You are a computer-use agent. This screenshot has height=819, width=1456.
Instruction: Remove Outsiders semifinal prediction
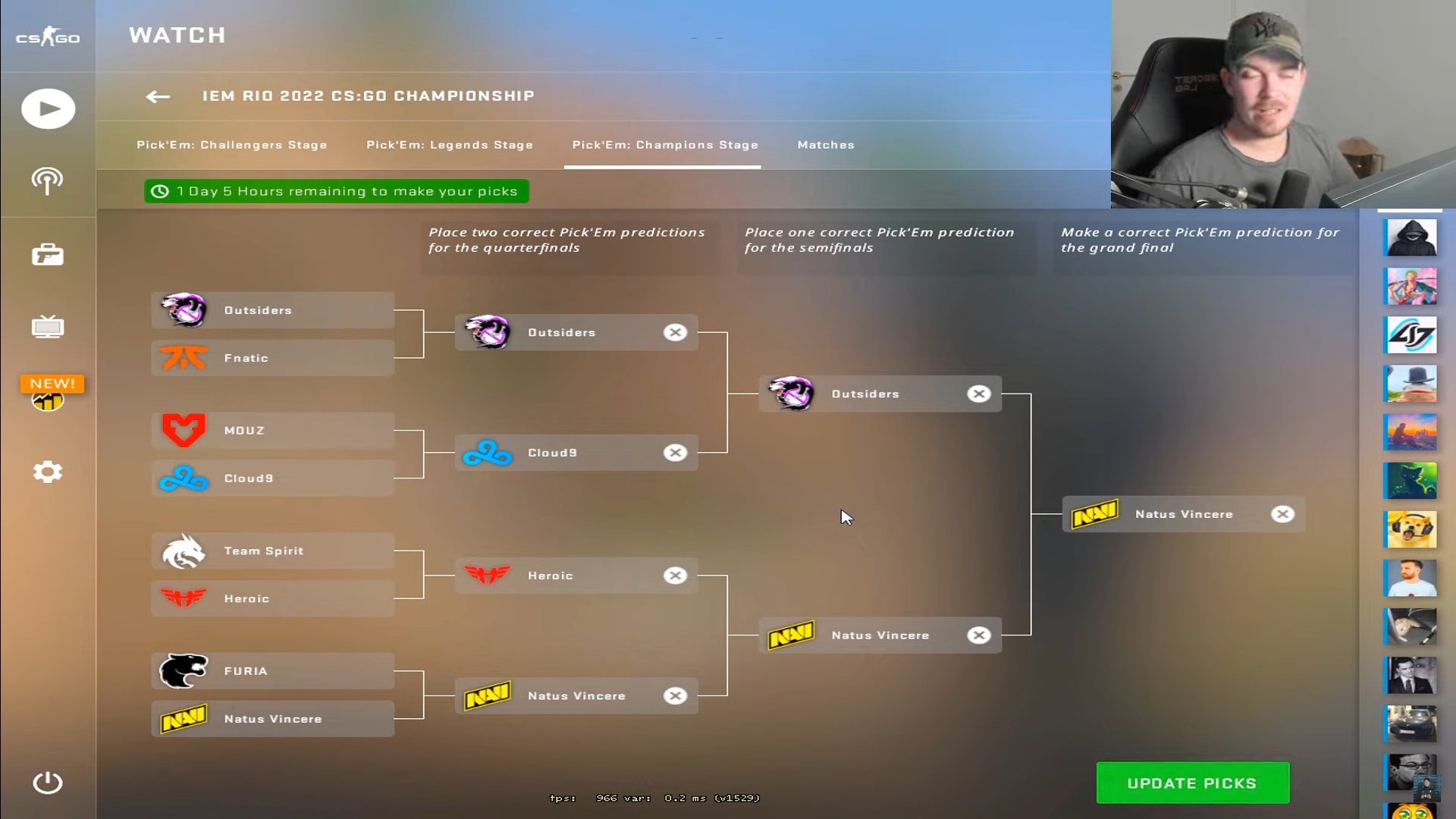coord(979,393)
